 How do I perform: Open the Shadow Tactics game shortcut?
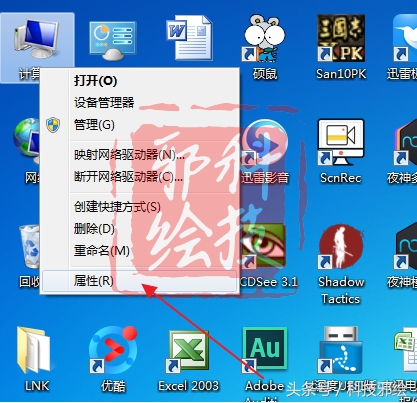click(x=341, y=247)
